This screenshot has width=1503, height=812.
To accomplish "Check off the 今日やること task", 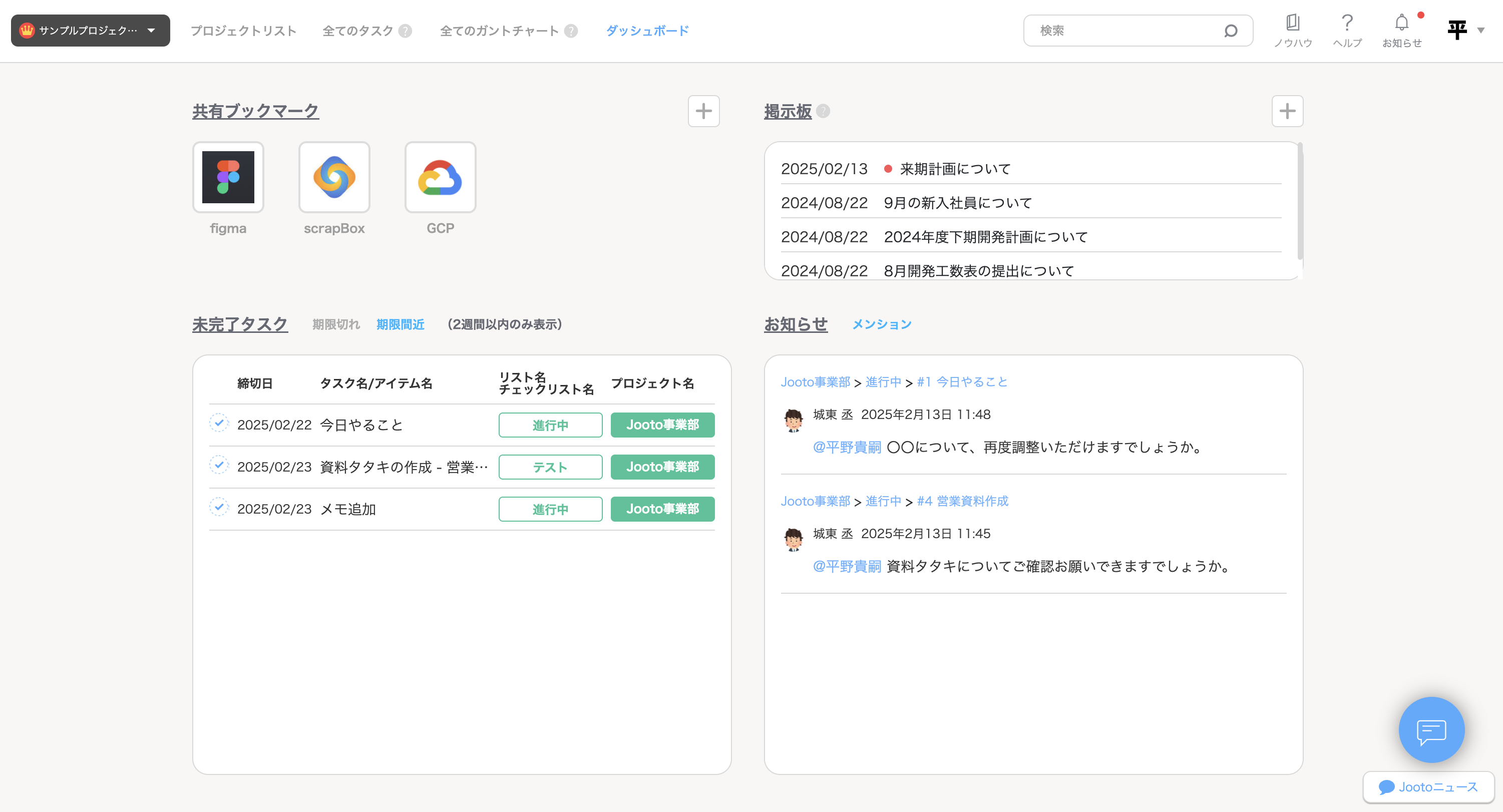I will [x=219, y=424].
